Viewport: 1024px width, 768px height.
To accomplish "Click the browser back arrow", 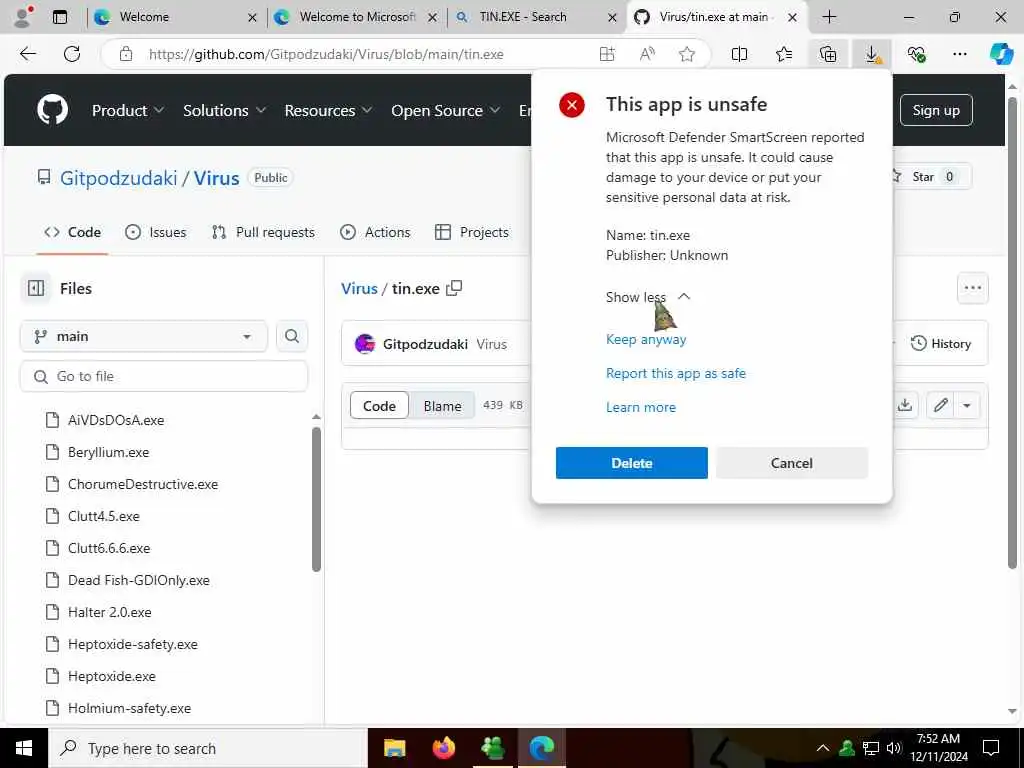I will (28, 54).
